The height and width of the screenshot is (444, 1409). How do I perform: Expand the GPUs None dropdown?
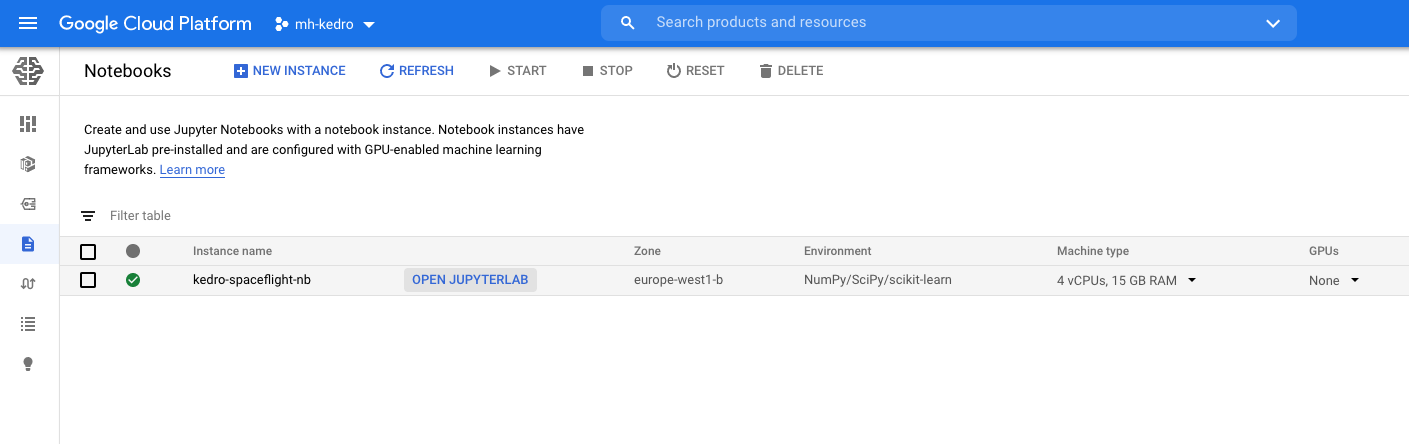tap(1355, 280)
